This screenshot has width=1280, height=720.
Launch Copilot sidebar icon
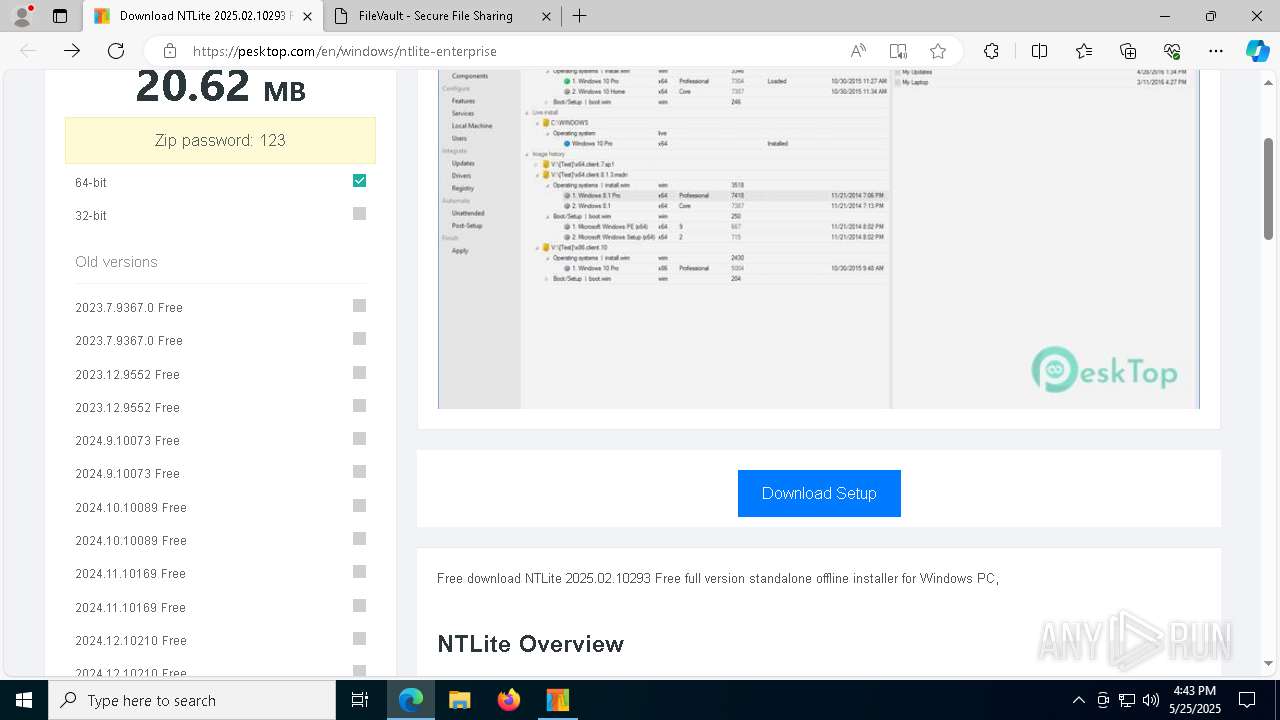pos(1257,51)
